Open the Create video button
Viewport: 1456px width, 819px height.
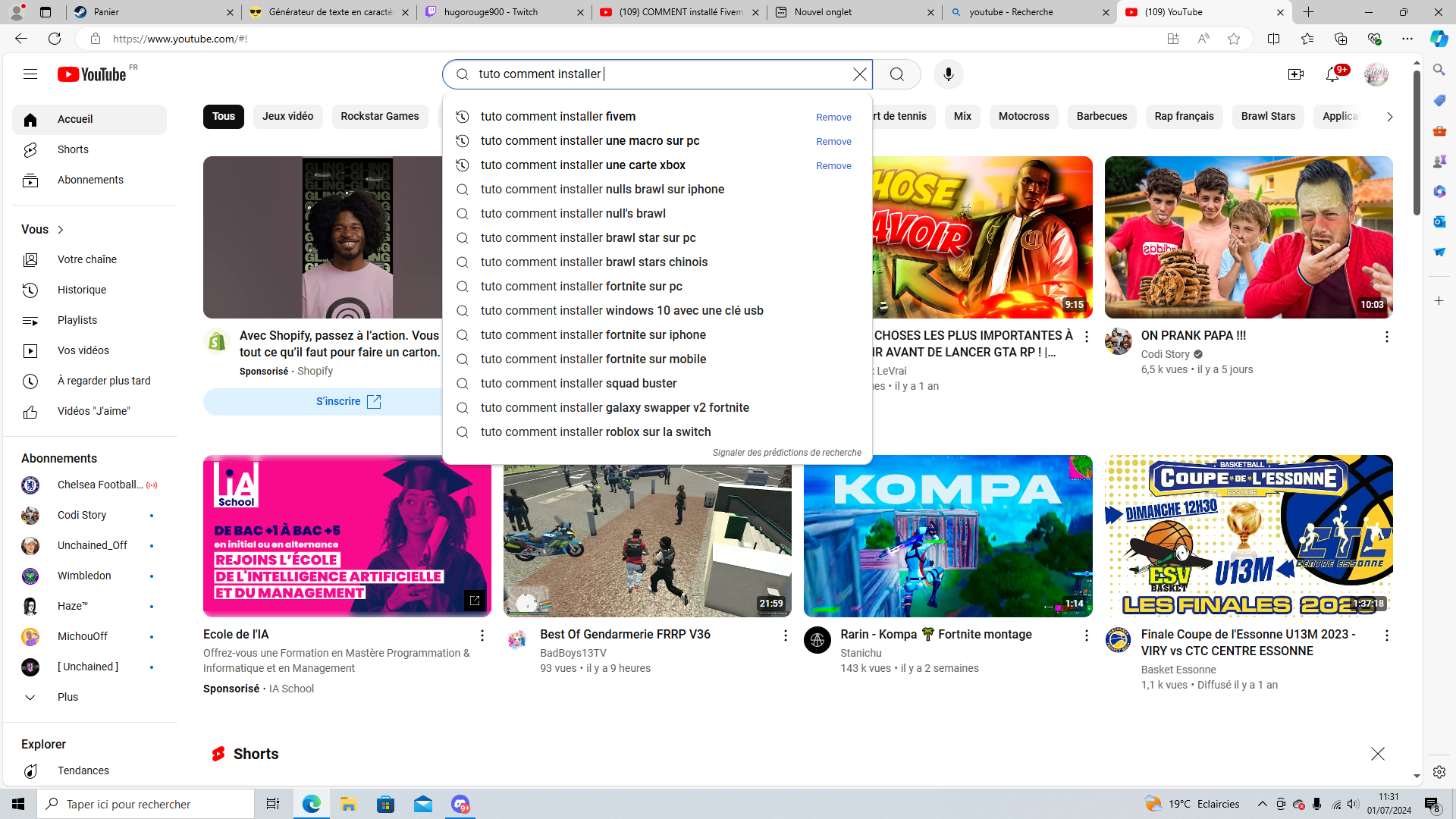pos(1296,74)
